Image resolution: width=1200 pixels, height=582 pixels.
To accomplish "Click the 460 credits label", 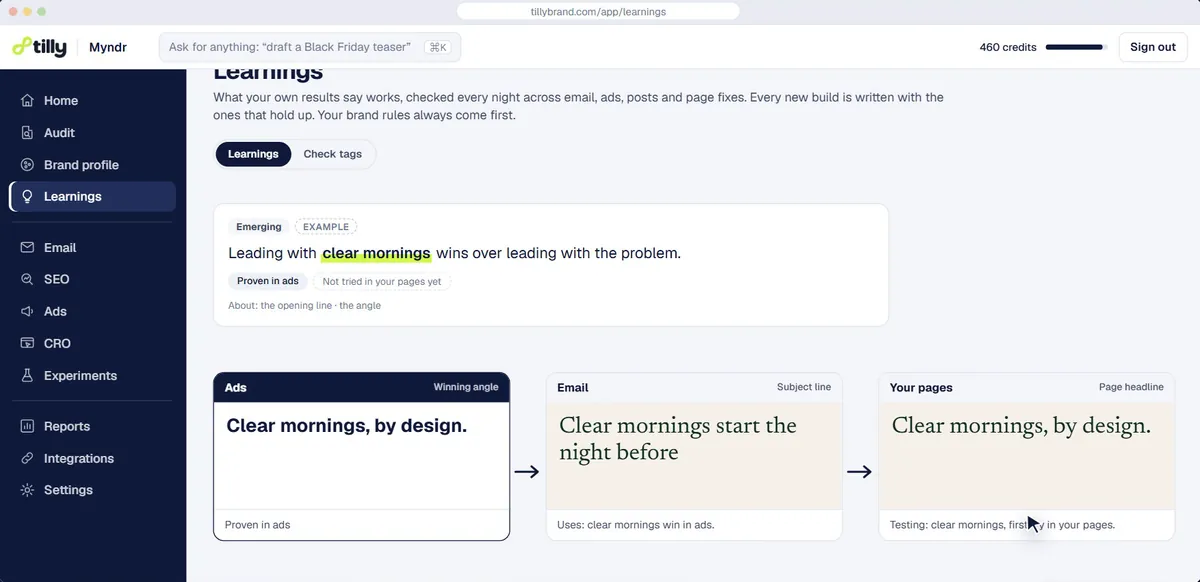I will pos(1008,47).
